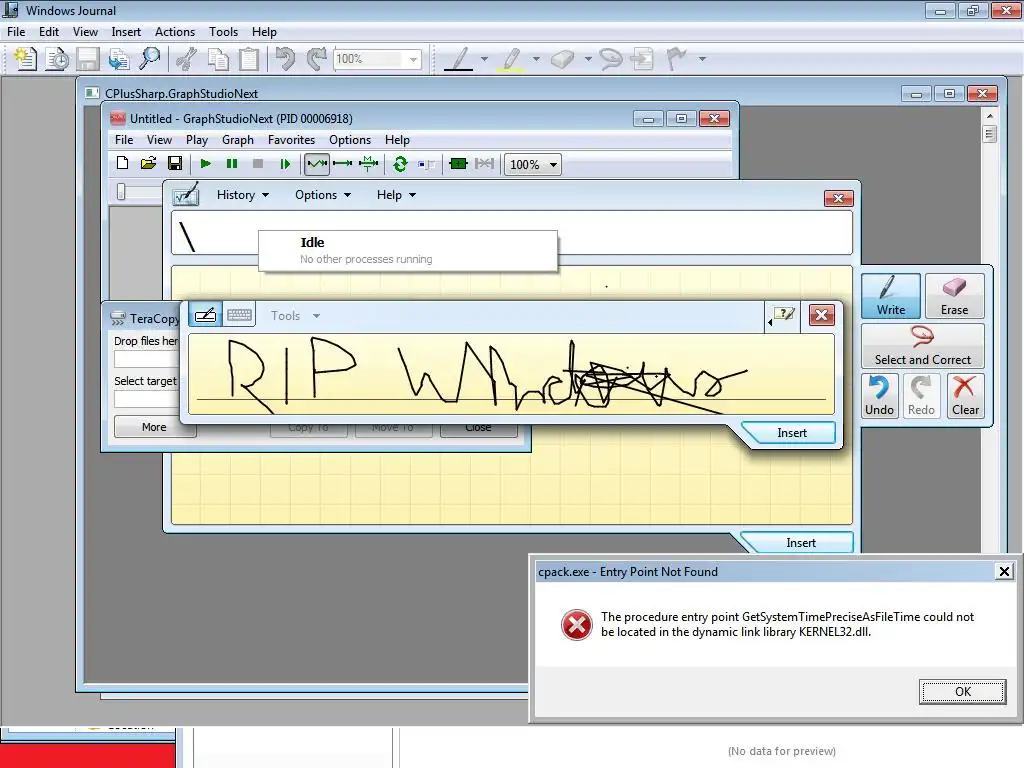Click OK in the cpack.exe error dialog
This screenshot has width=1024, height=768.
pyautogui.click(x=963, y=692)
